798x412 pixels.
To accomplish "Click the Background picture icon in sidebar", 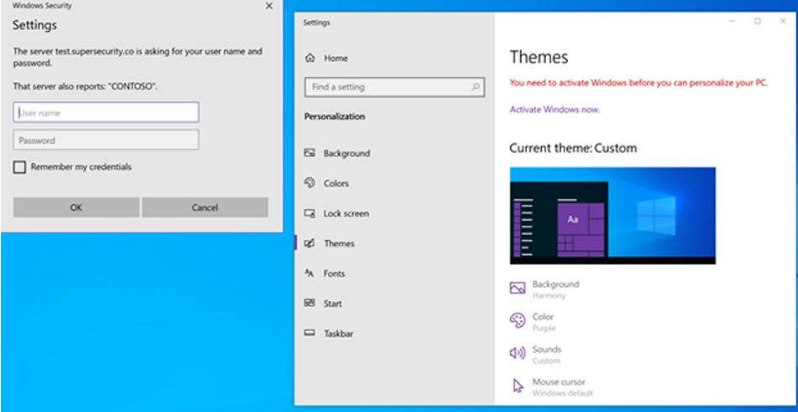I will tap(310, 153).
